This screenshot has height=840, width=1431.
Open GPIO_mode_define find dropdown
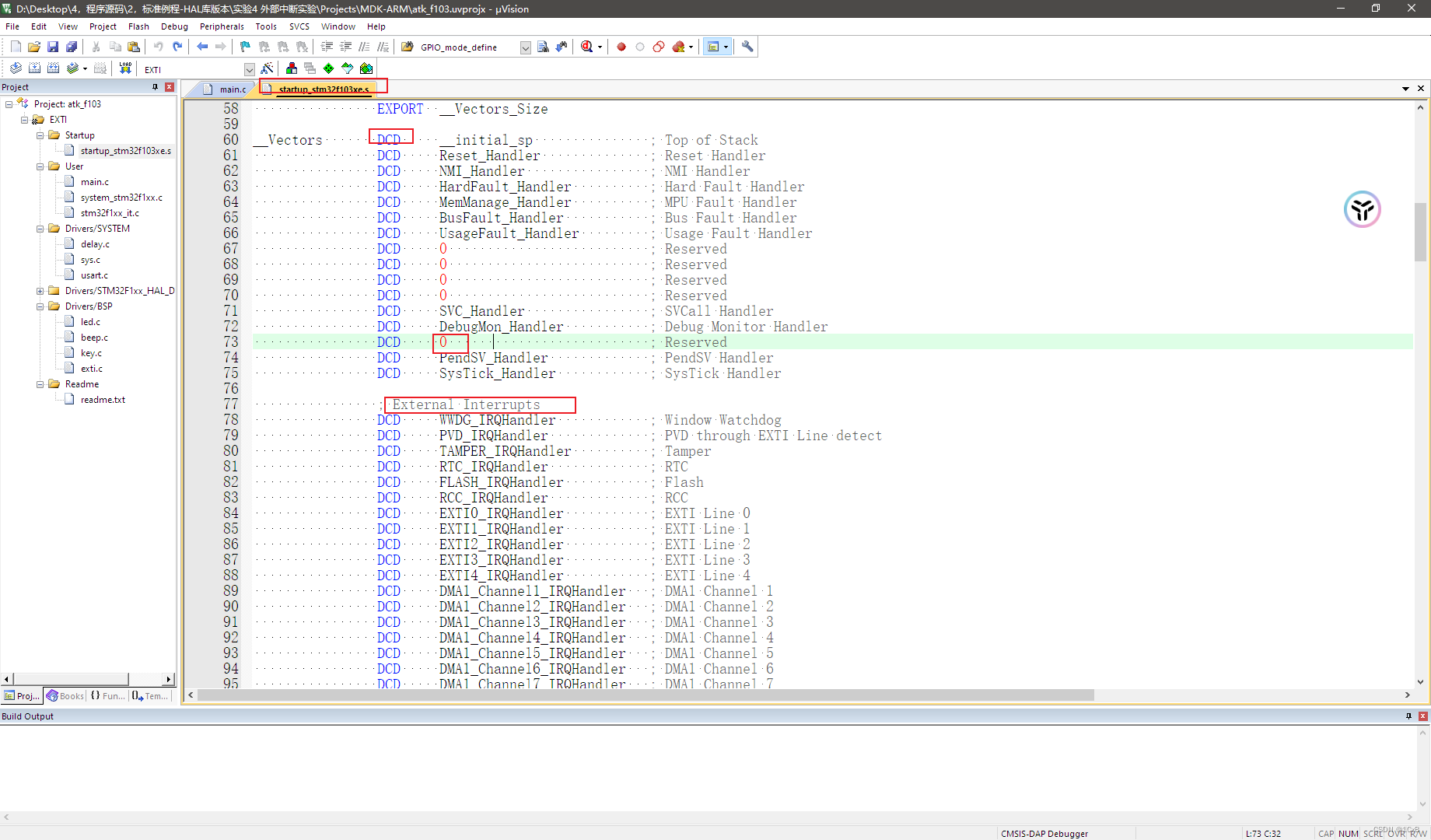525,47
